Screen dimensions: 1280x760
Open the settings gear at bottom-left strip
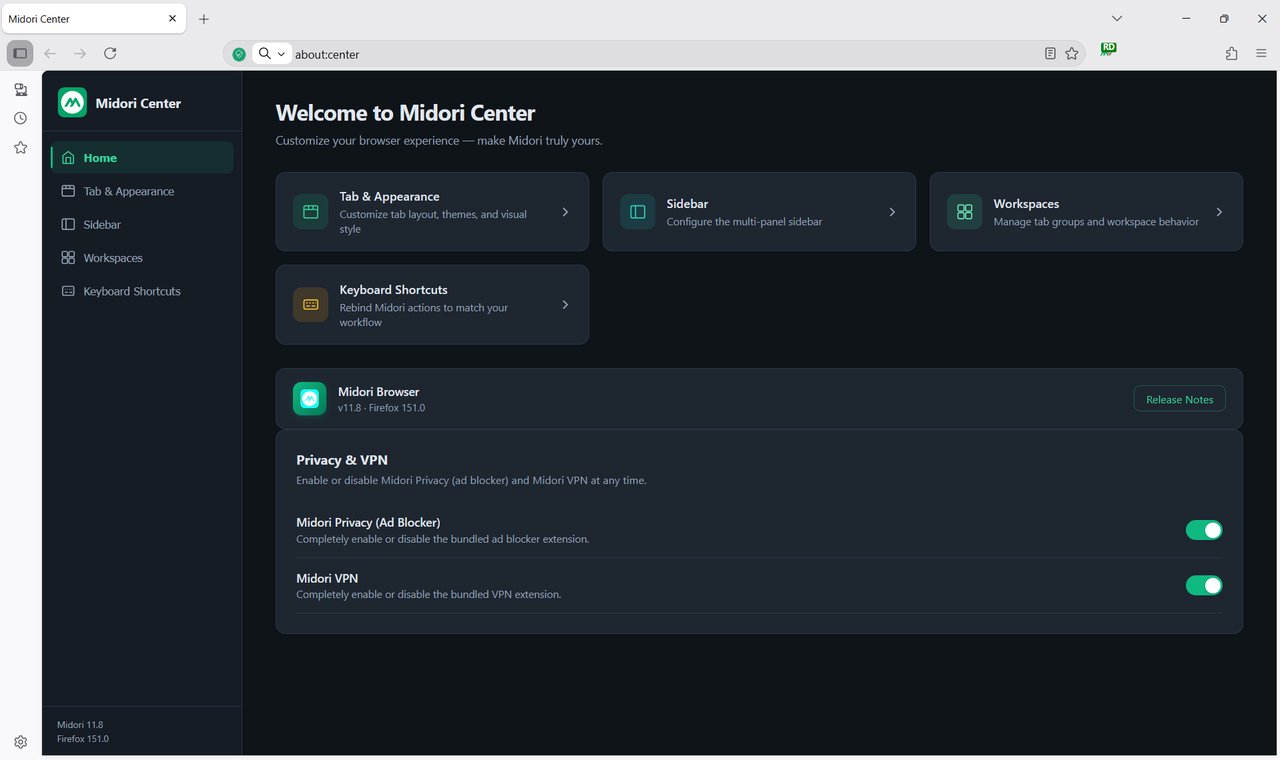click(x=20, y=742)
